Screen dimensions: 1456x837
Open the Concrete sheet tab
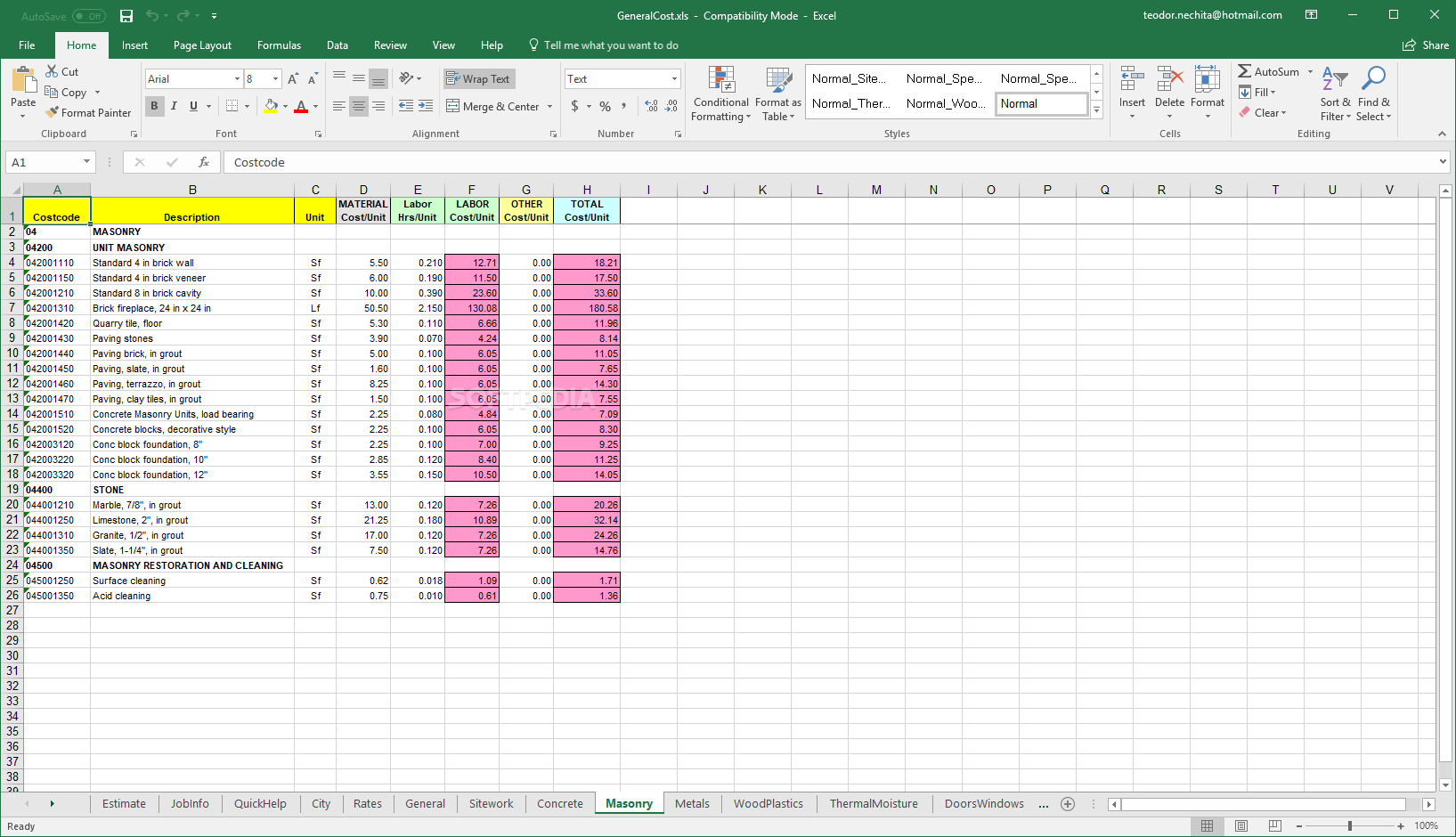(560, 804)
